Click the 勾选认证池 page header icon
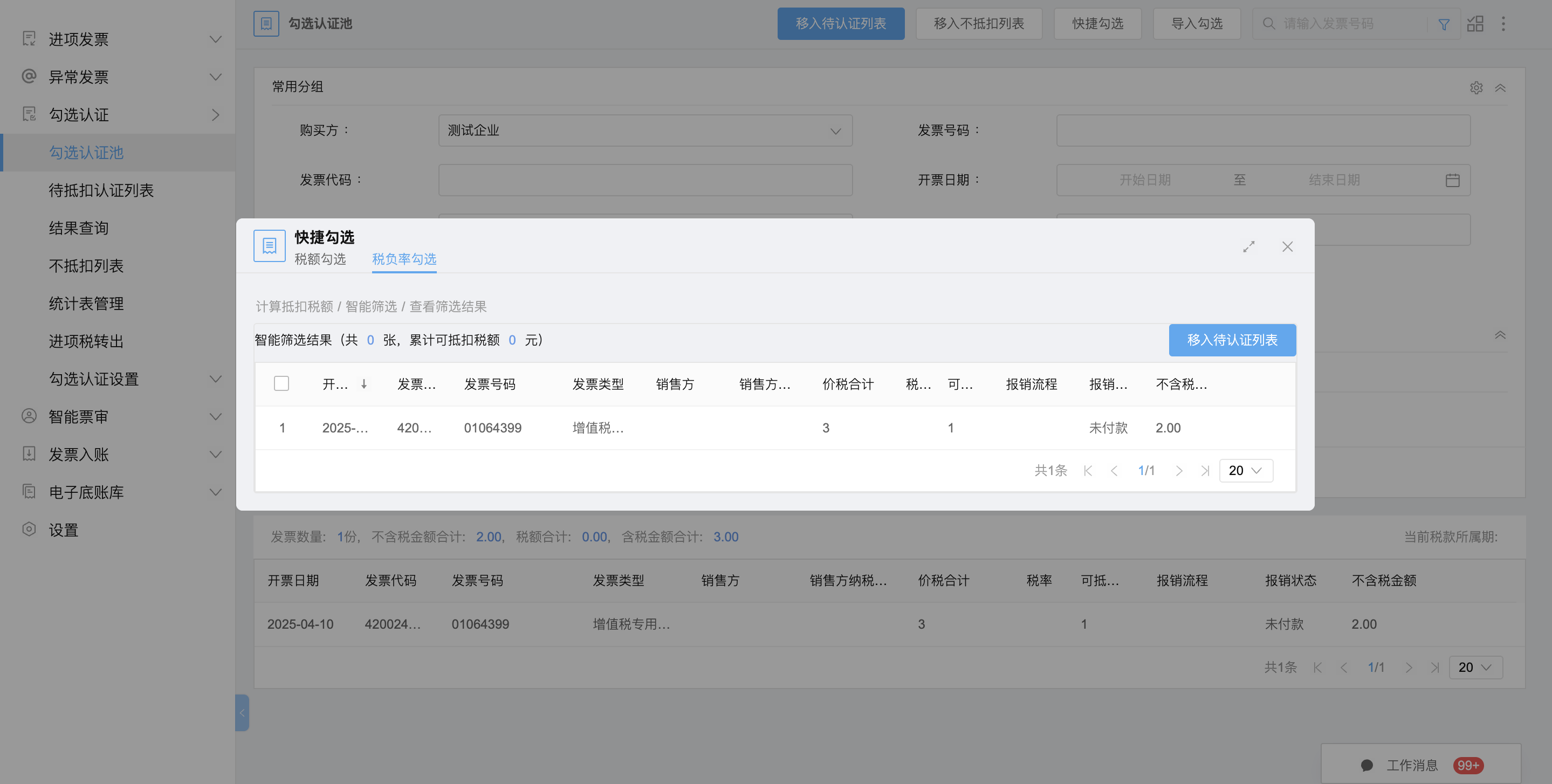Viewport: 1552px width, 784px height. coord(266,24)
